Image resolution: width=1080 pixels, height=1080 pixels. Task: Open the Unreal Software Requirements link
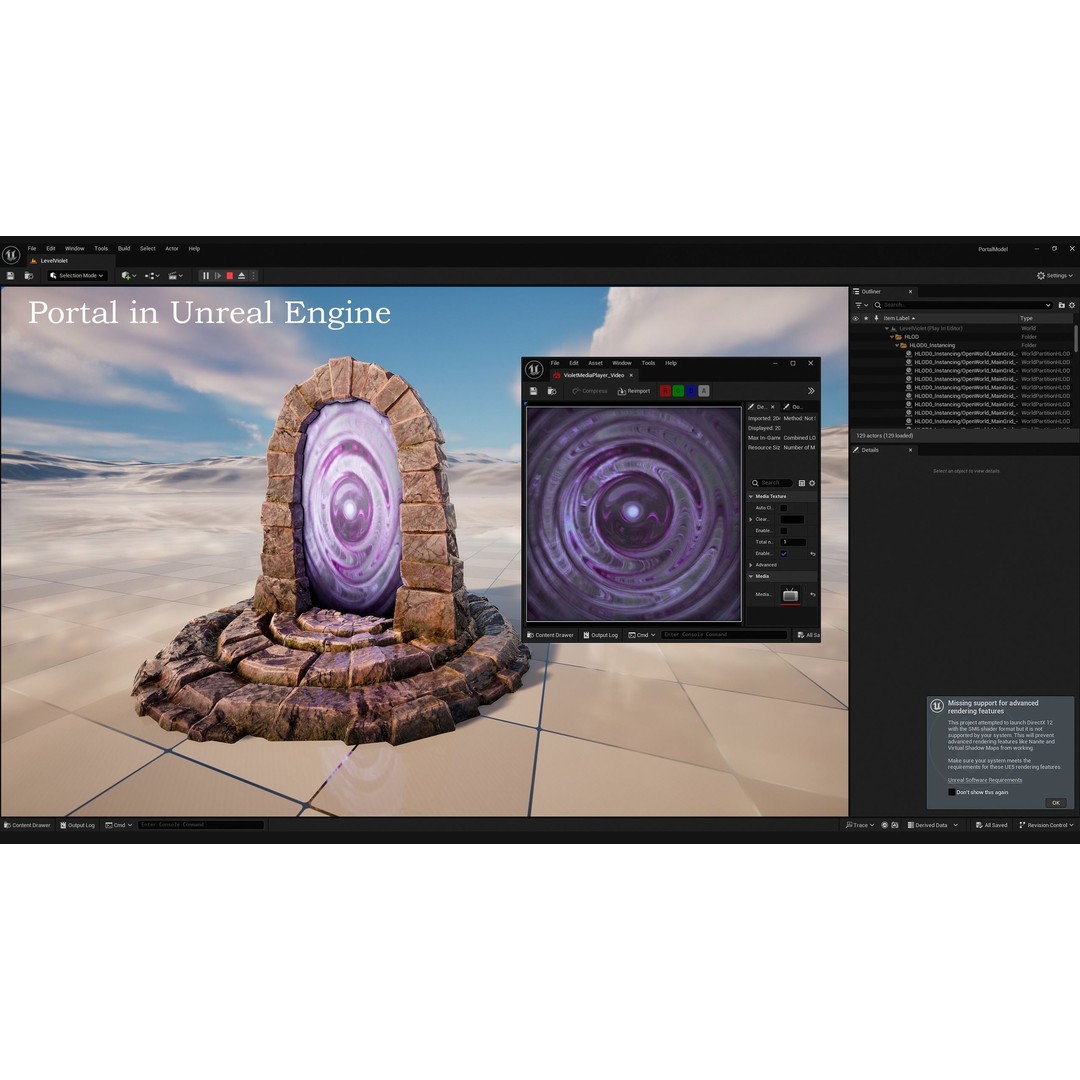tap(984, 779)
